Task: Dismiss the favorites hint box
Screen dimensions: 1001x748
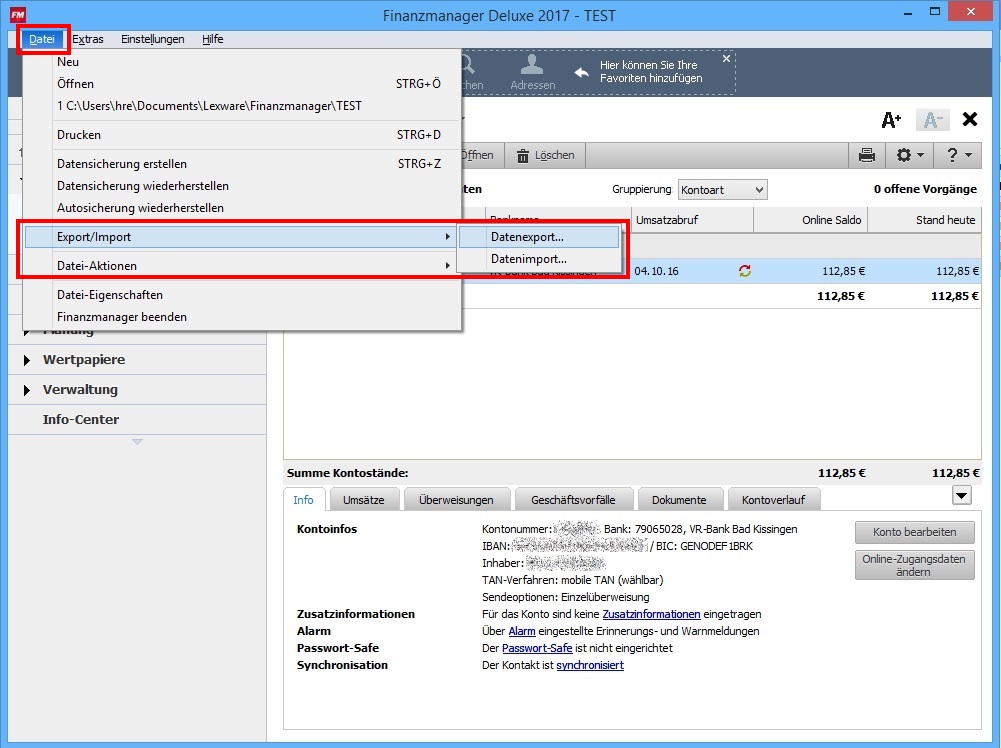Action: click(x=726, y=59)
